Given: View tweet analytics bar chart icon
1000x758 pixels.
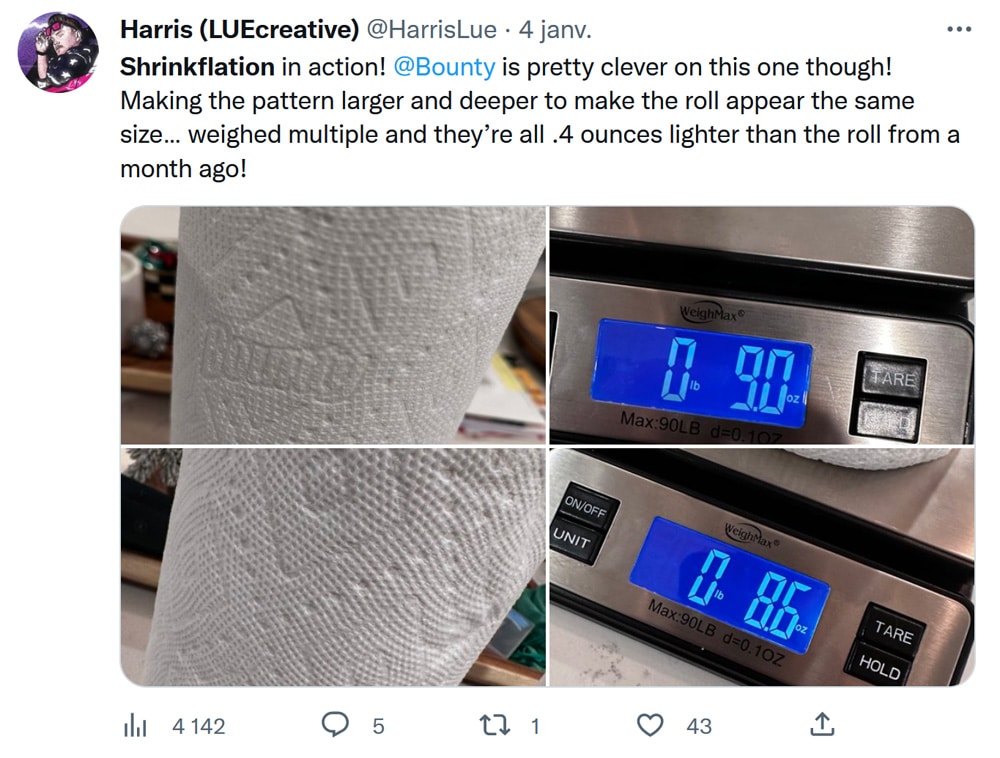Looking at the screenshot, I should (135, 726).
